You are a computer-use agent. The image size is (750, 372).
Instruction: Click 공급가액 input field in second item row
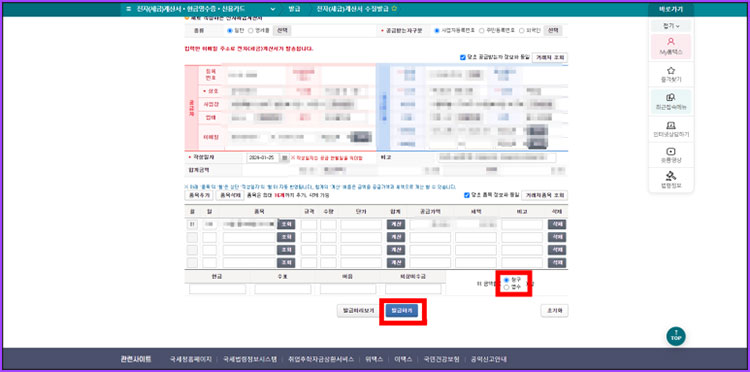430,237
